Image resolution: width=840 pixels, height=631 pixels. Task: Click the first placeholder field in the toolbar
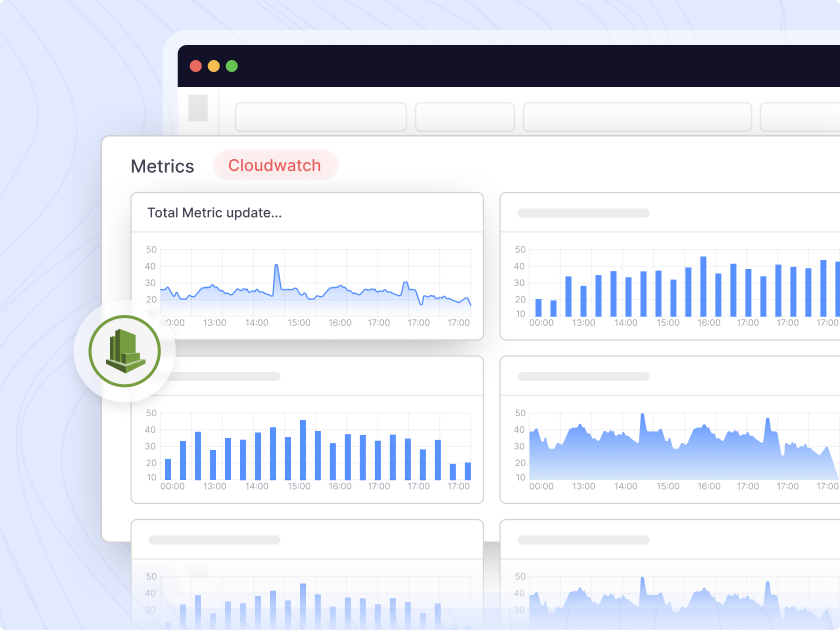tap(320, 117)
